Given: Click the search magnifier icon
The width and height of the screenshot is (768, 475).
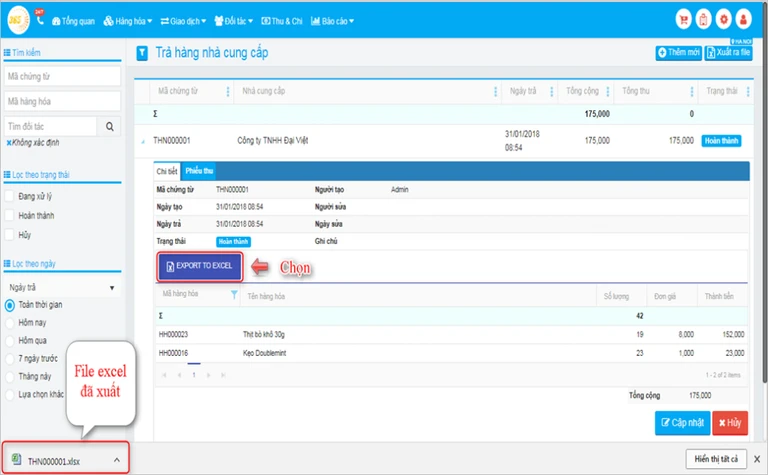Looking at the screenshot, I should pos(110,126).
